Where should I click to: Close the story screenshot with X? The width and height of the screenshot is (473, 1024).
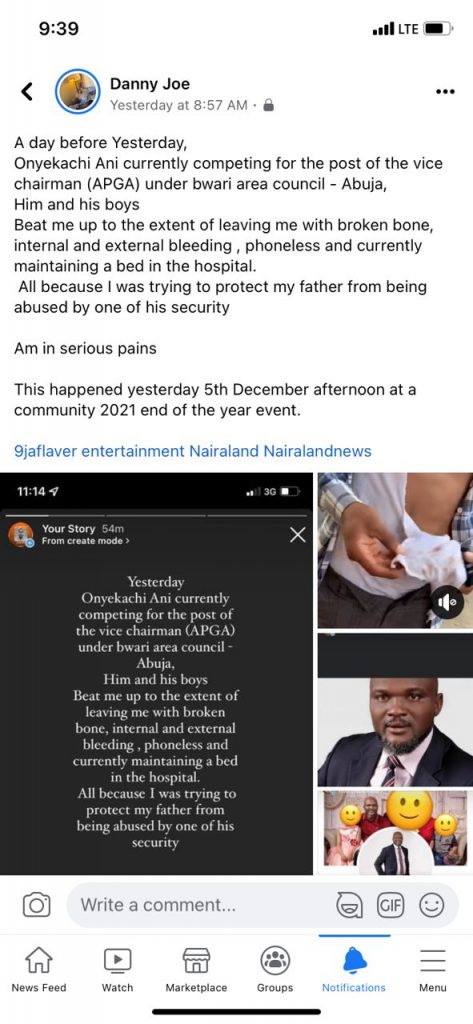point(298,536)
